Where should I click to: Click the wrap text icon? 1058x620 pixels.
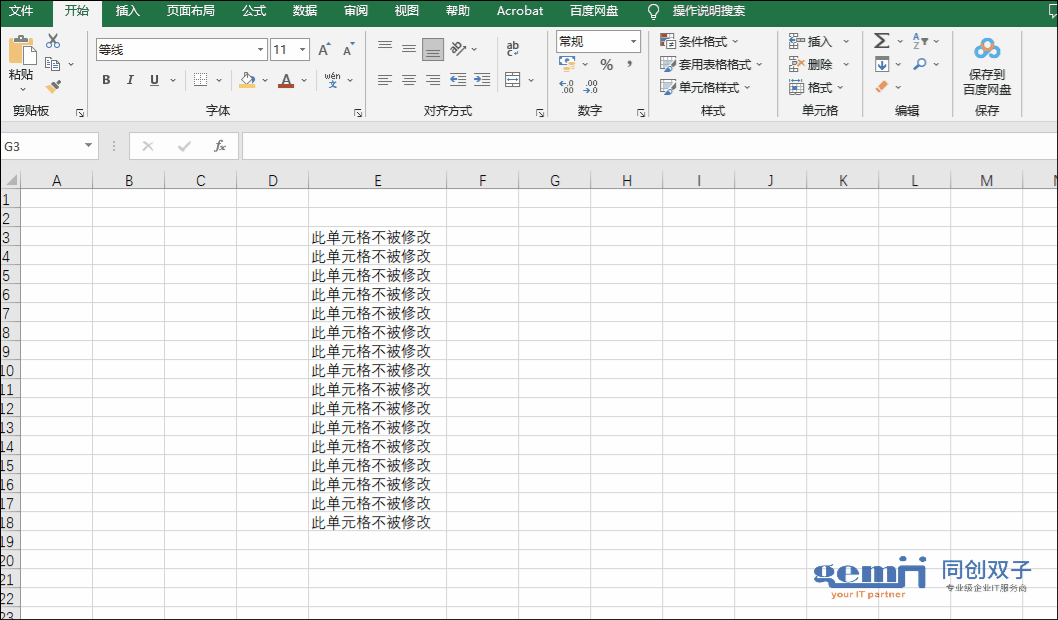pos(513,49)
